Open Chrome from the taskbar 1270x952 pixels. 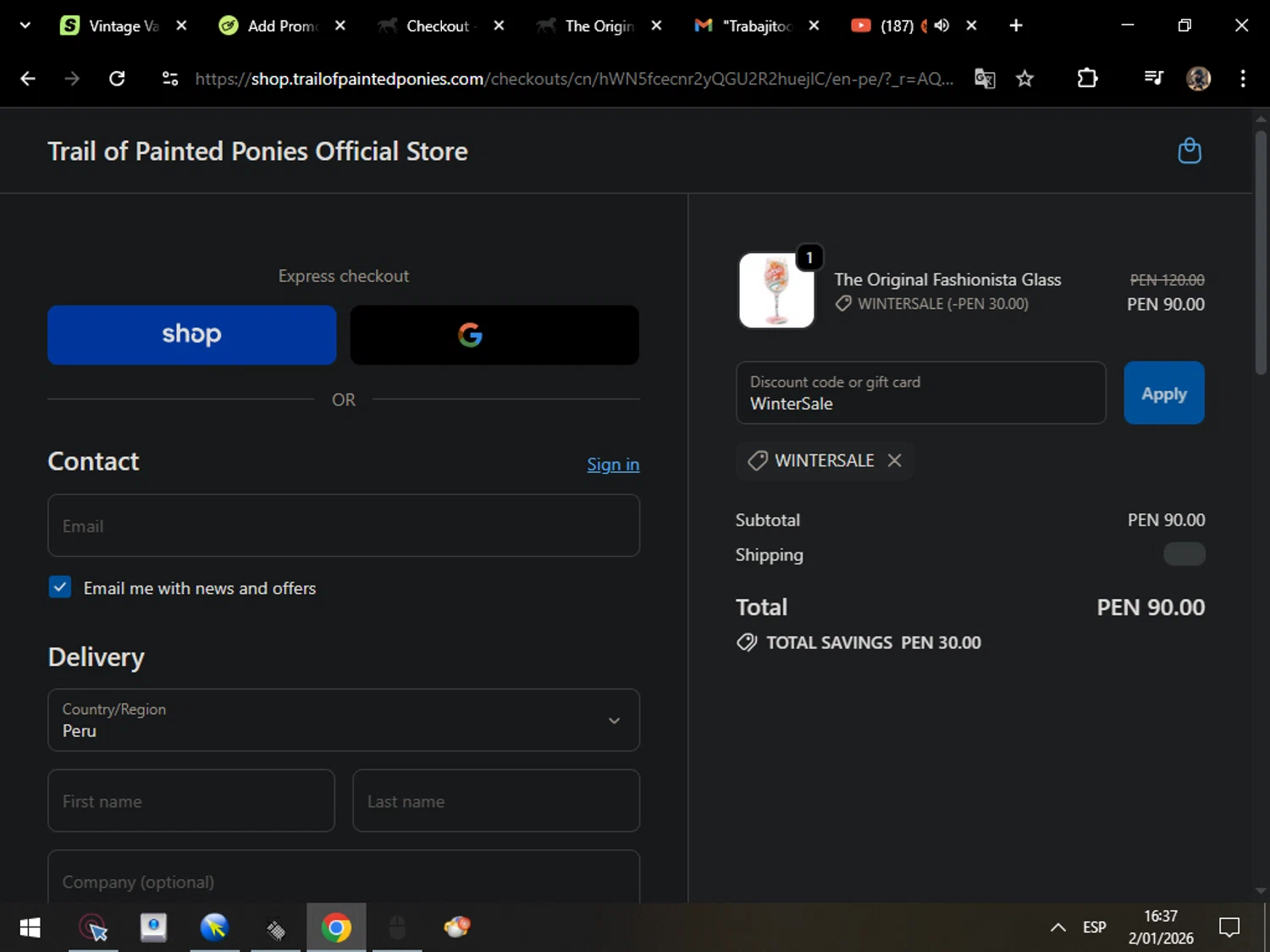click(x=336, y=928)
